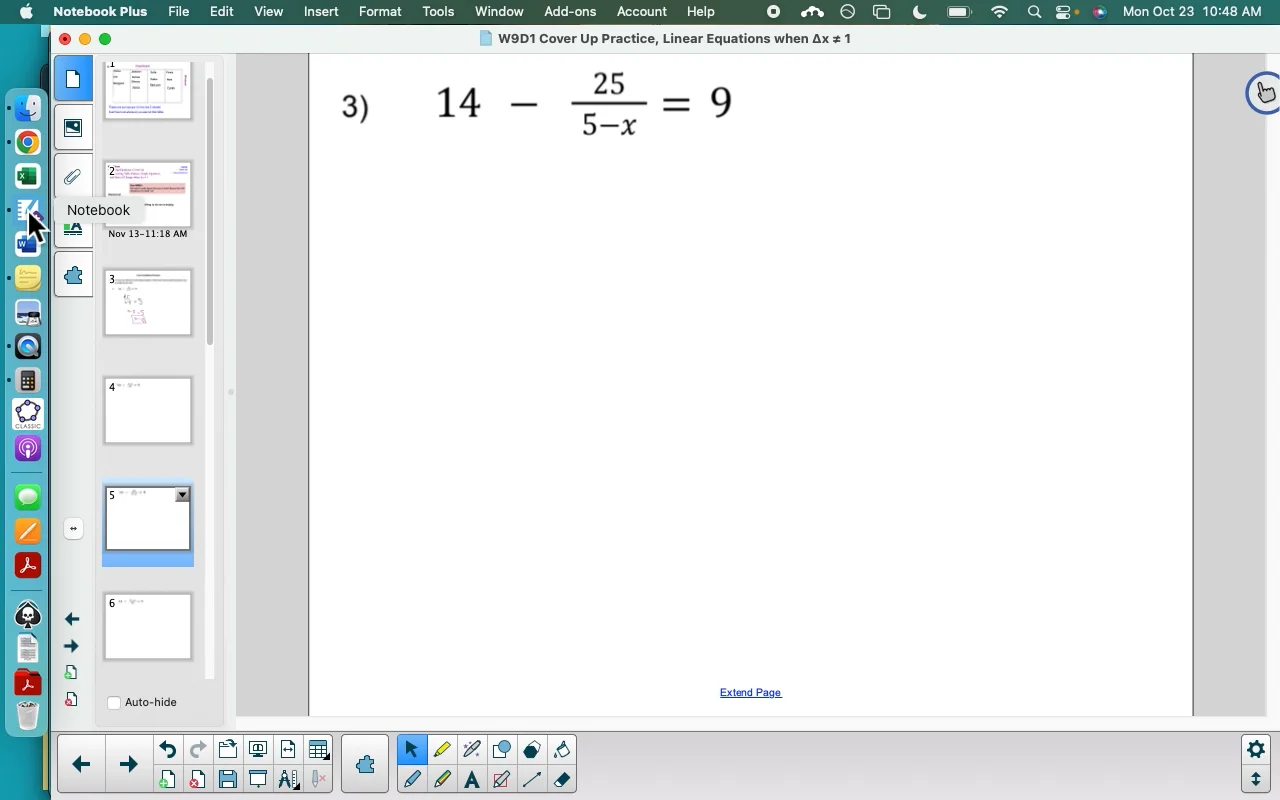This screenshot has width=1280, height=800.
Task: Undo the last action
Action: (x=168, y=750)
